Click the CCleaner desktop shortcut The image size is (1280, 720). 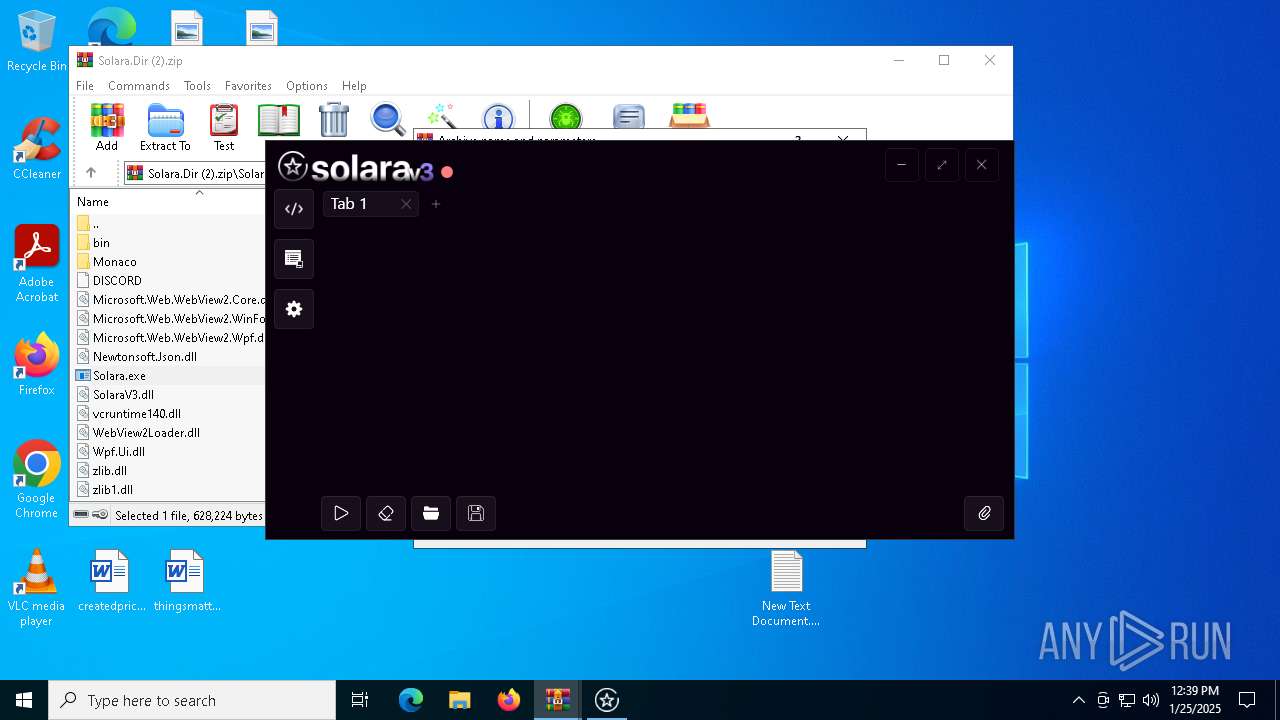pos(36,149)
